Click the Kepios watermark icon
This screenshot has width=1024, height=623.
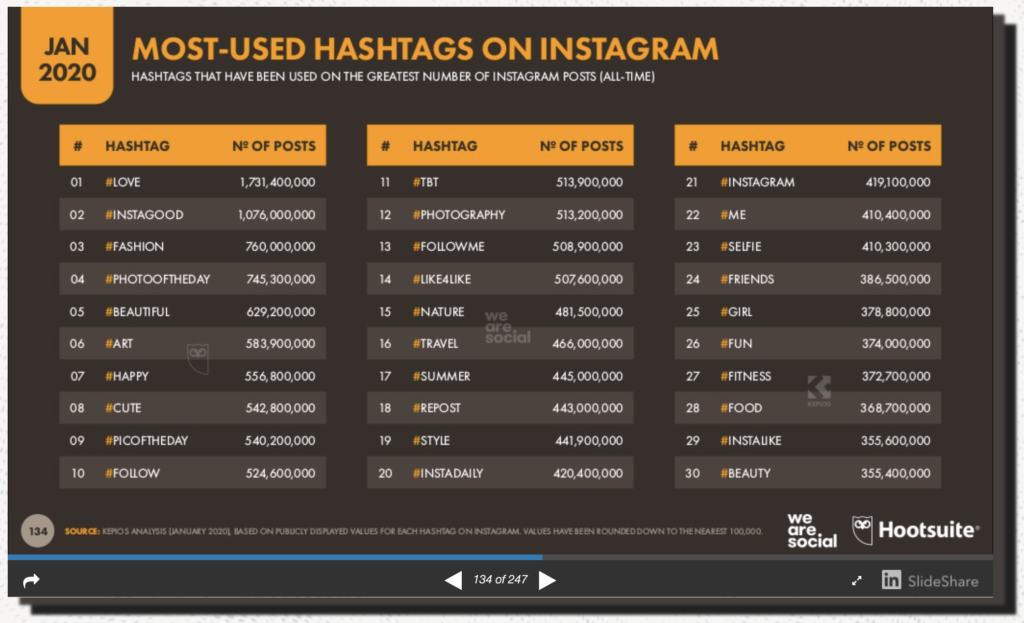(818, 391)
